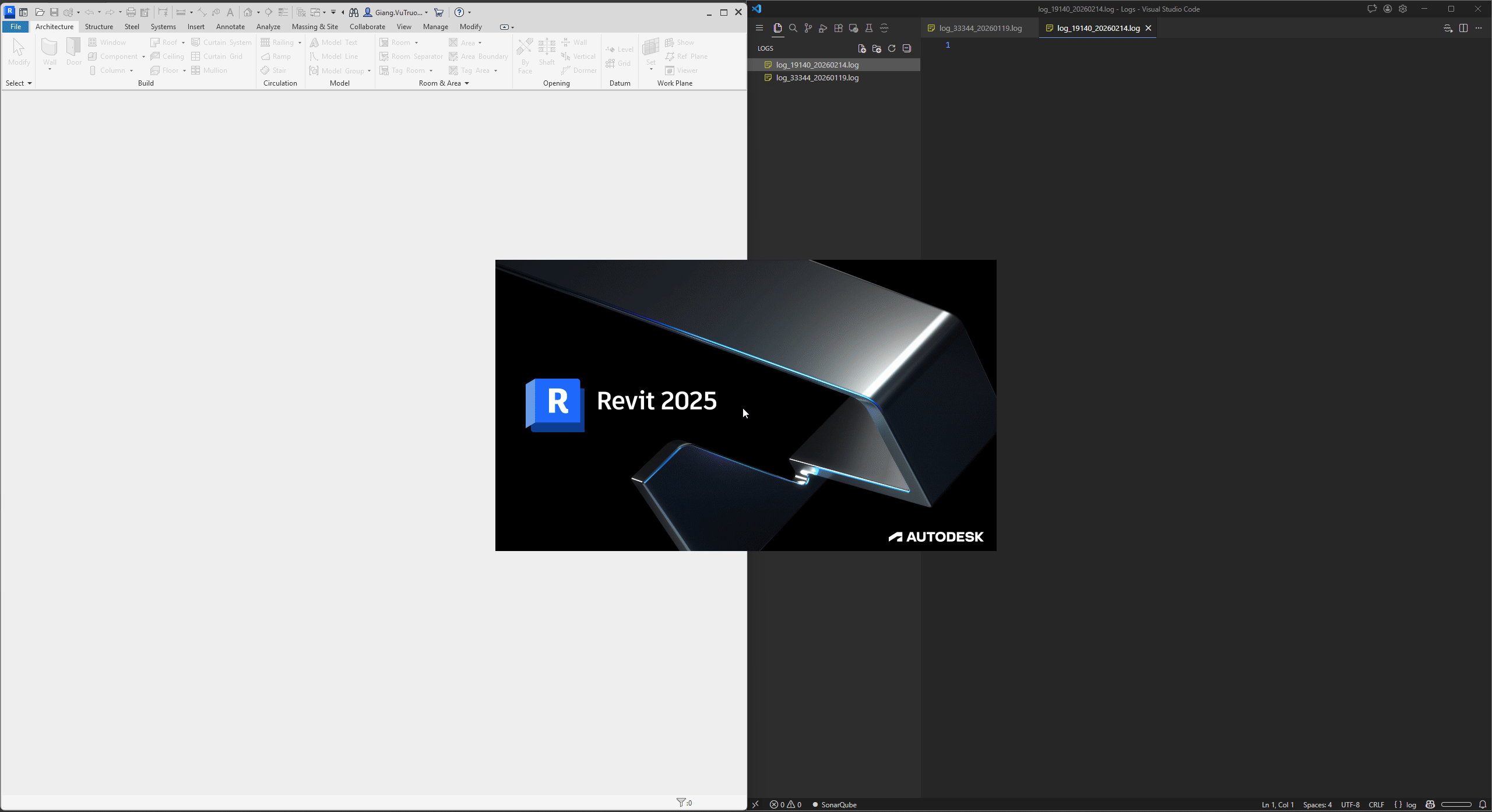
Task: Click the Ln 1, Col 1 status indicator
Action: click(1278, 804)
